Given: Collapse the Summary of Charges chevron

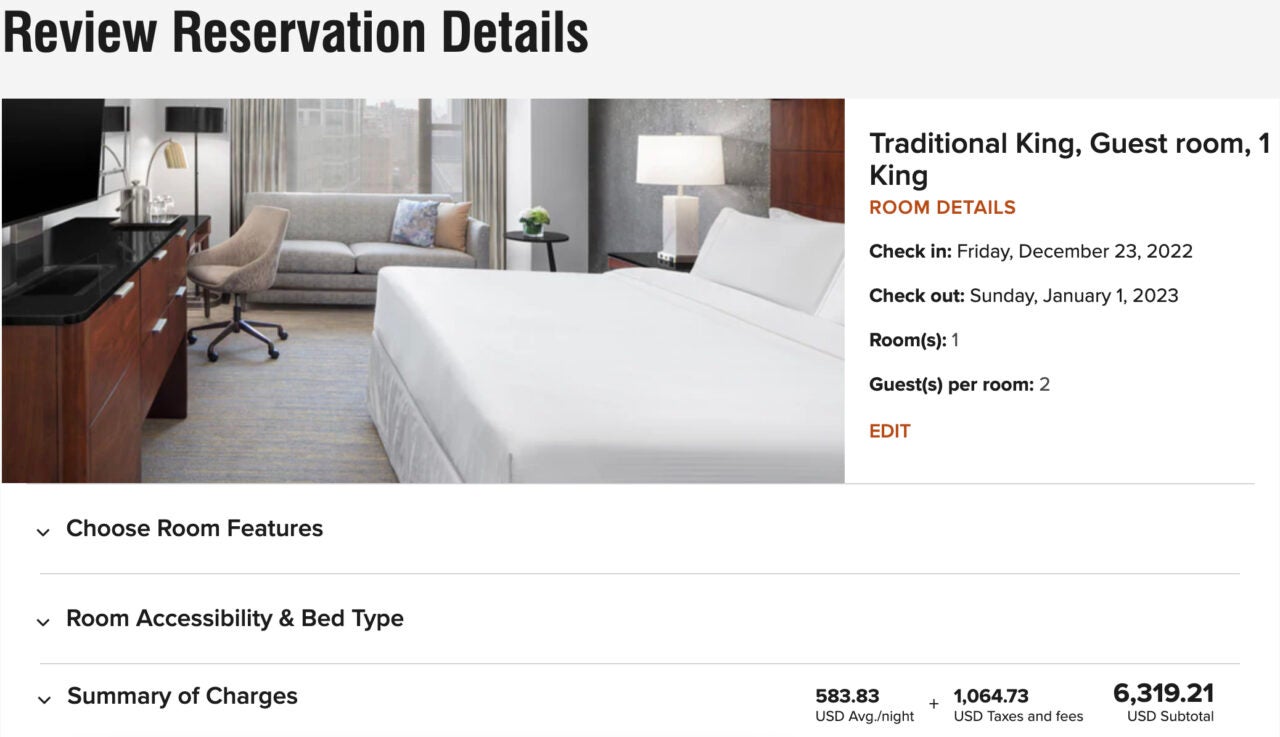Looking at the screenshot, I should (43, 700).
